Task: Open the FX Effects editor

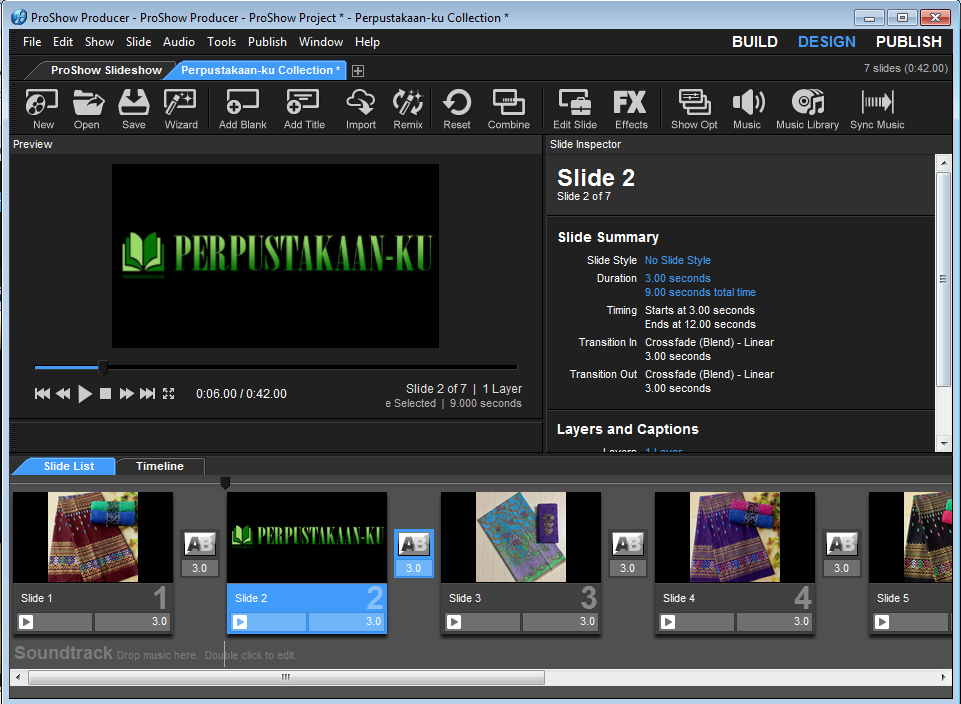Action: (x=630, y=108)
